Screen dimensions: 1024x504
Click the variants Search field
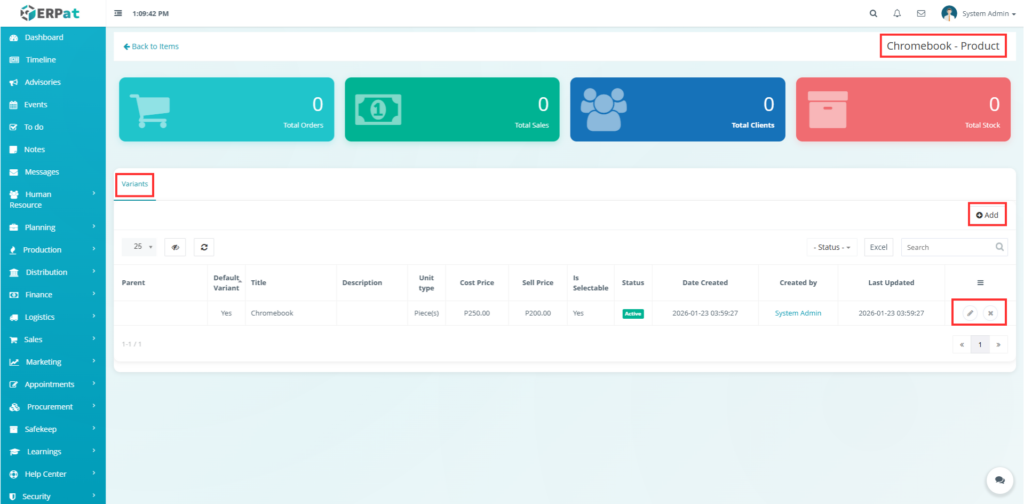(948, 247)
